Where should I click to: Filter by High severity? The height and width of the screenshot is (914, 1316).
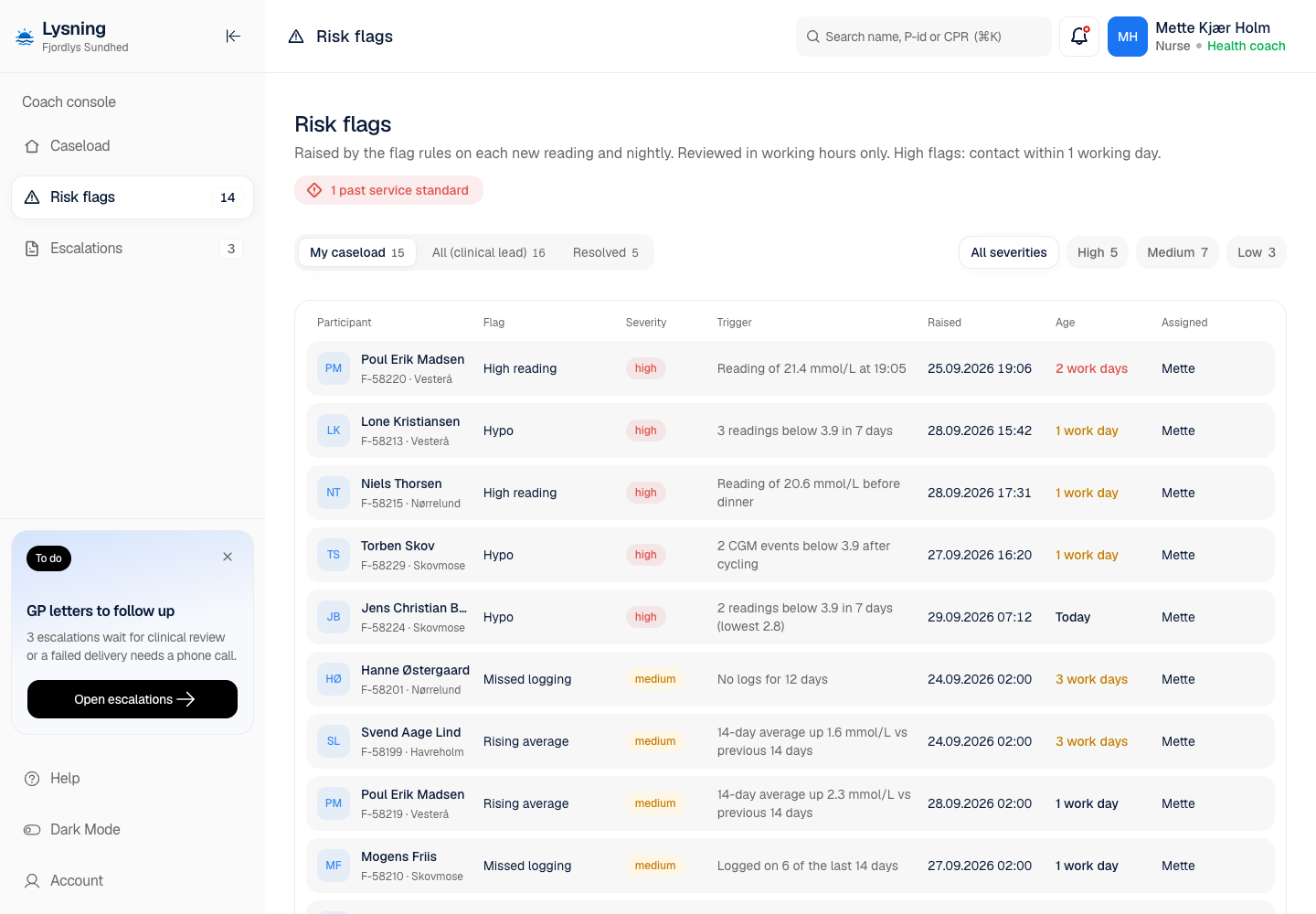tap(1098, 252)
